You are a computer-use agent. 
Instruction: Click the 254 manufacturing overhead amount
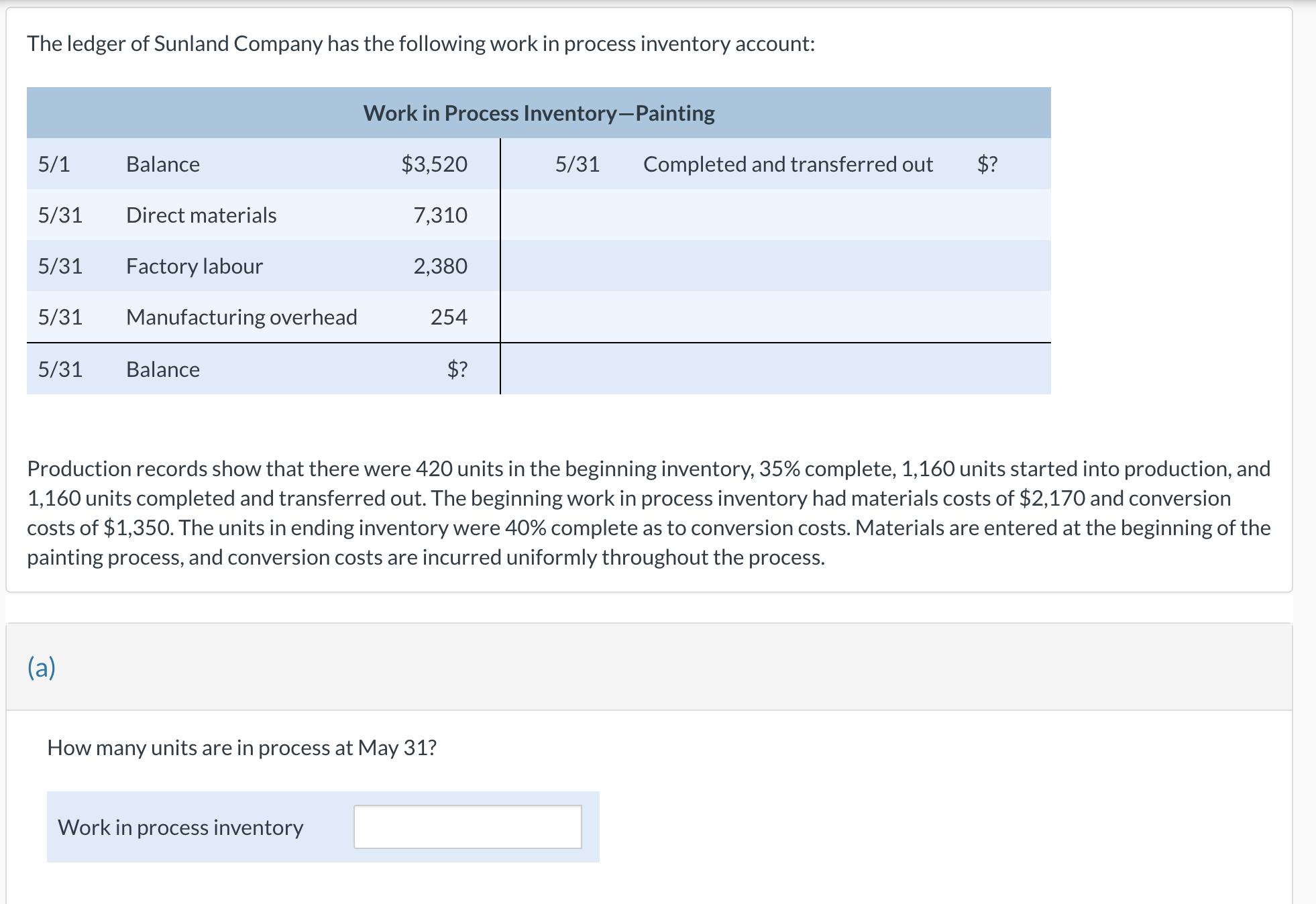coord(449,317)
